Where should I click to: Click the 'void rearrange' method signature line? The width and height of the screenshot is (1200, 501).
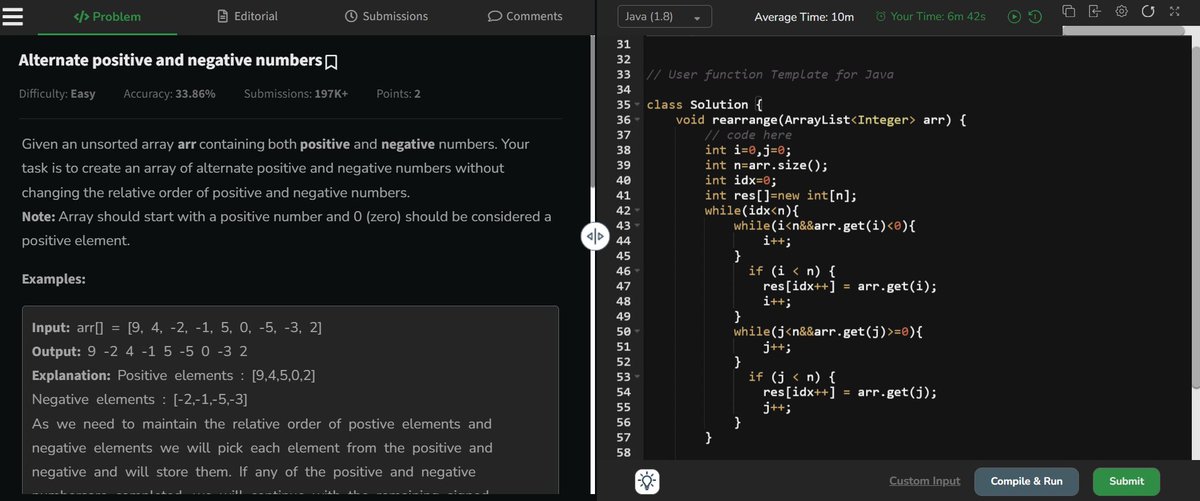[821, 120]
